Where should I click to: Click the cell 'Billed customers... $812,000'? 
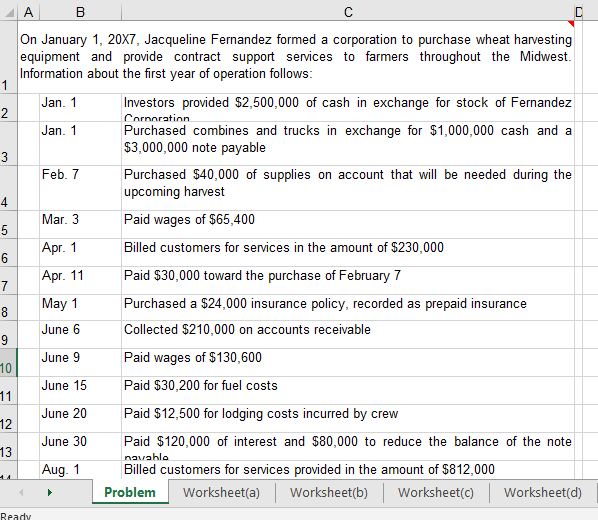coord(348,470)
